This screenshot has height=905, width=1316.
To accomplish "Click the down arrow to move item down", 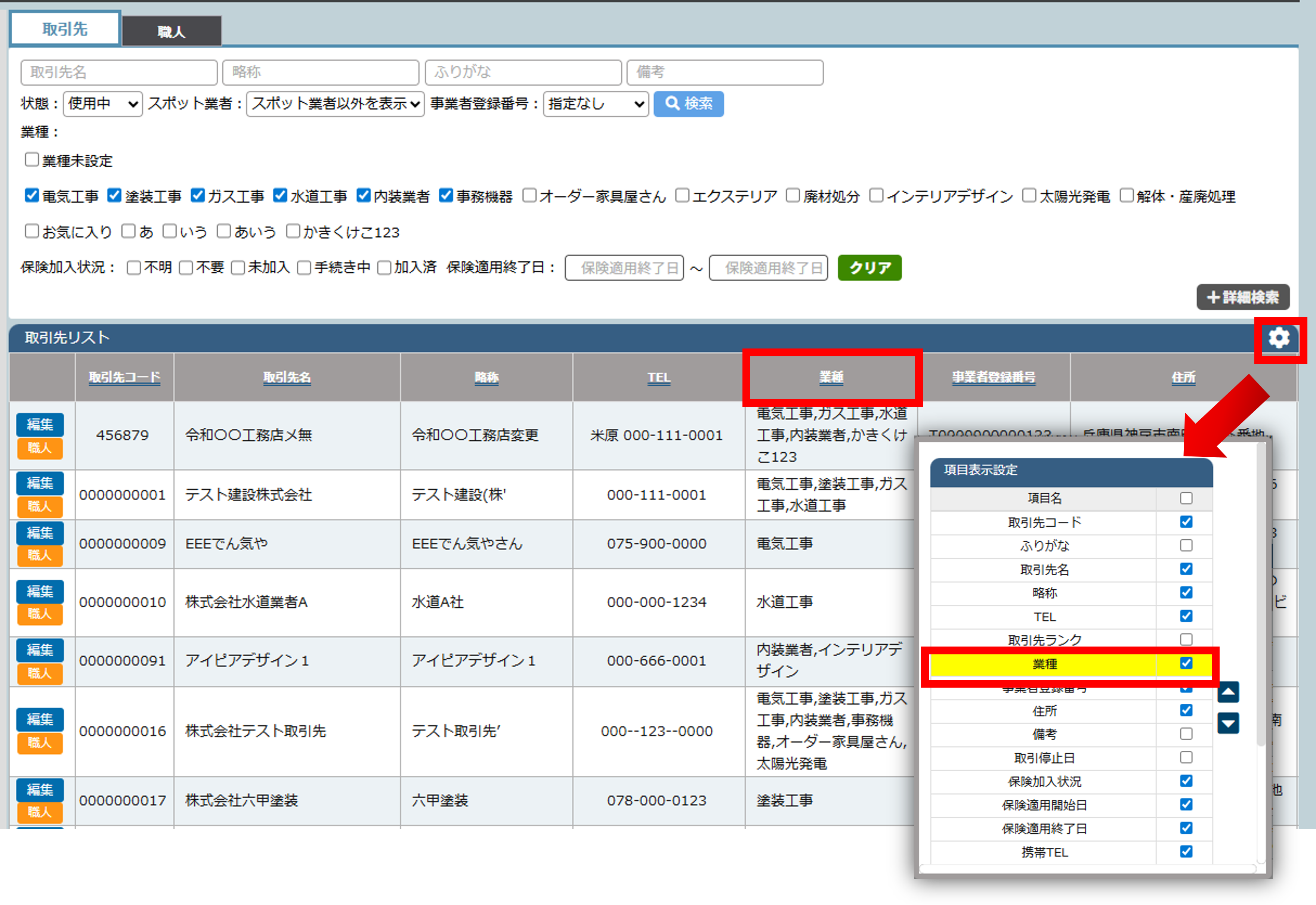I will click(x=1228, y=723).
